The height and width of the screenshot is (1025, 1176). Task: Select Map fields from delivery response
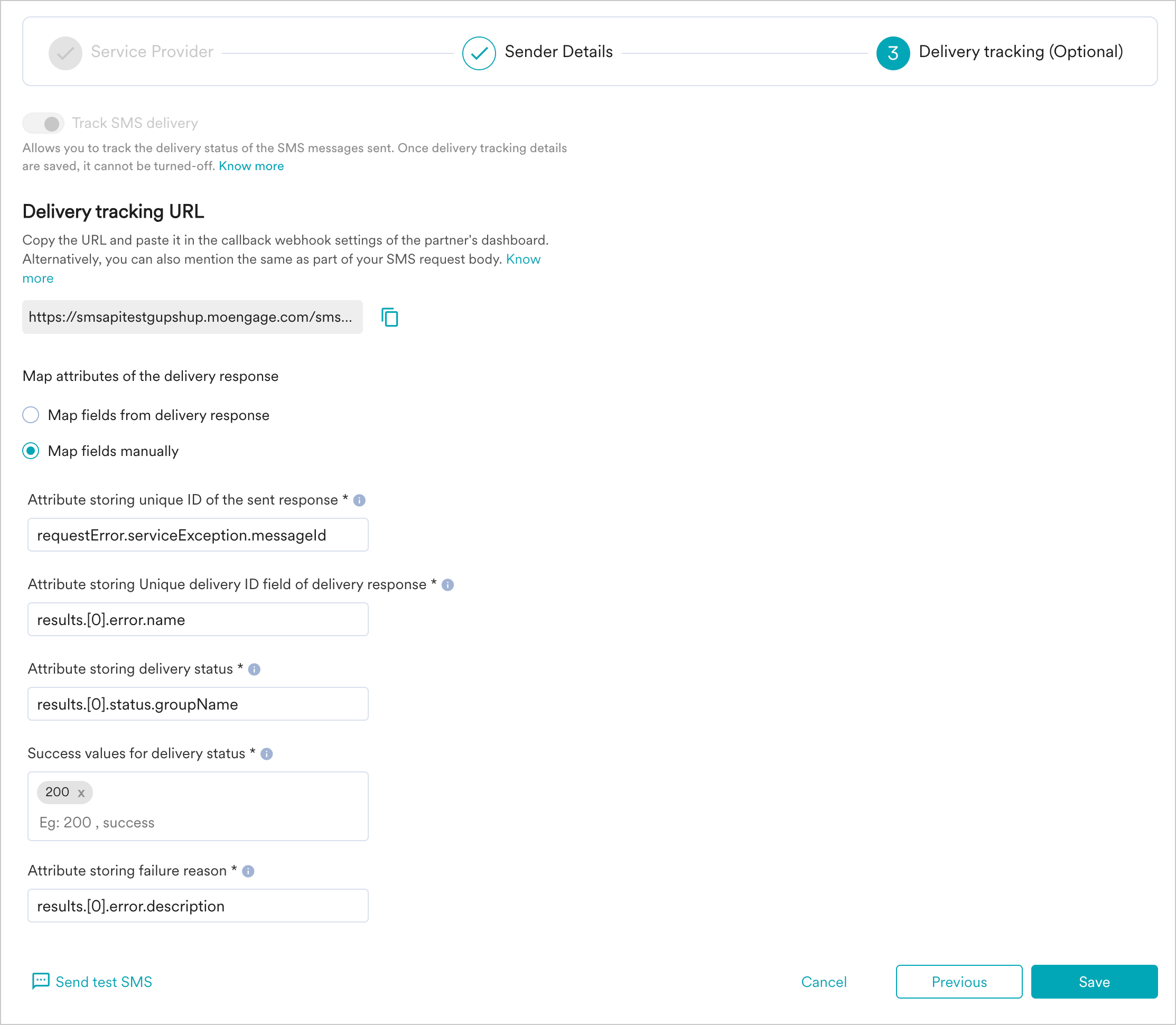[31, 415]
